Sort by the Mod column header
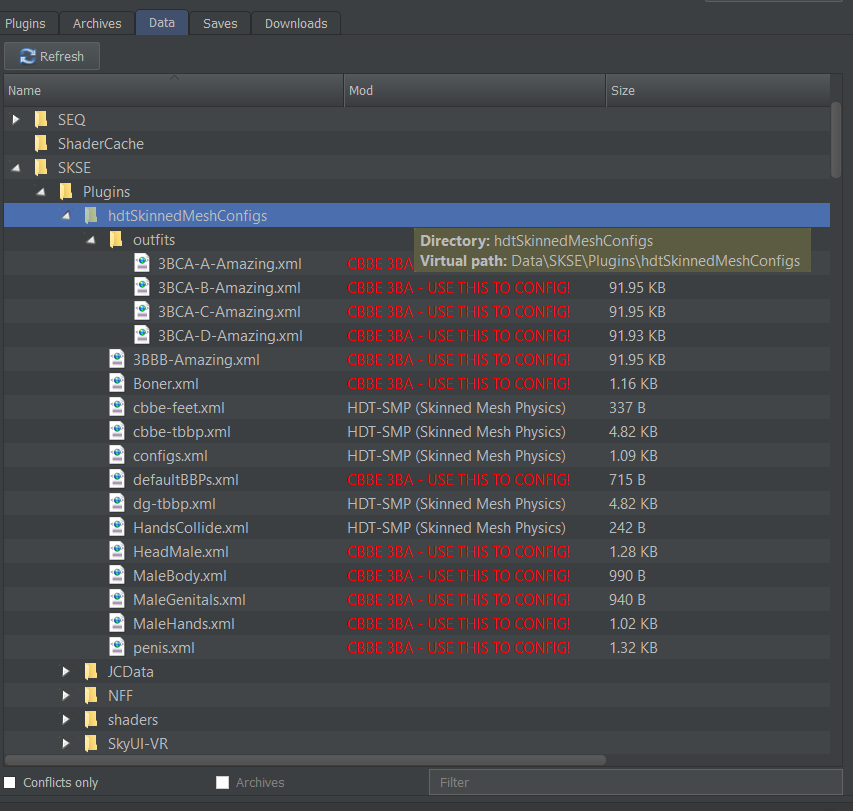853x811 pixels. [474, 90]
